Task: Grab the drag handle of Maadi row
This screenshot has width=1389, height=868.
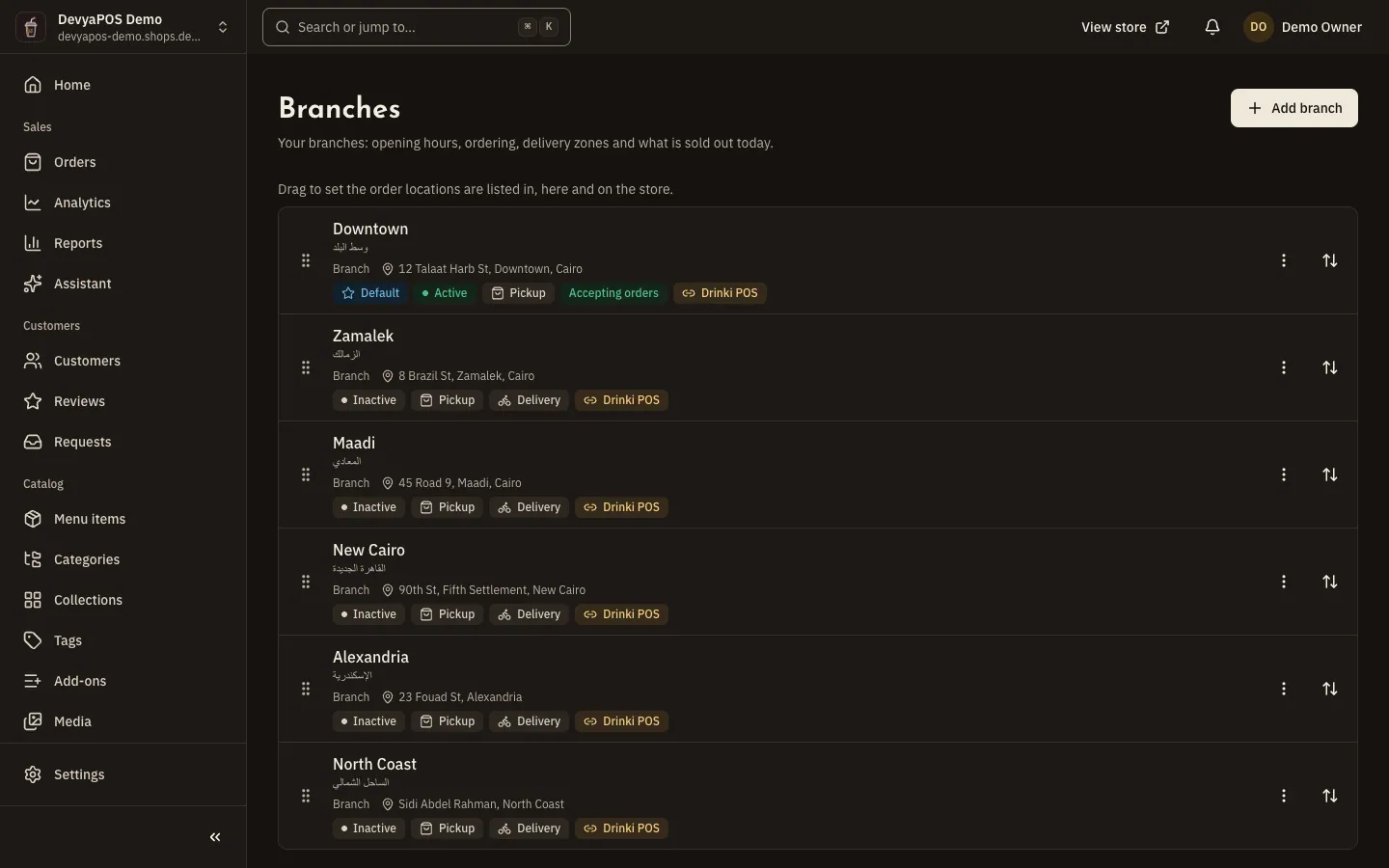Action: click(306, 475)
